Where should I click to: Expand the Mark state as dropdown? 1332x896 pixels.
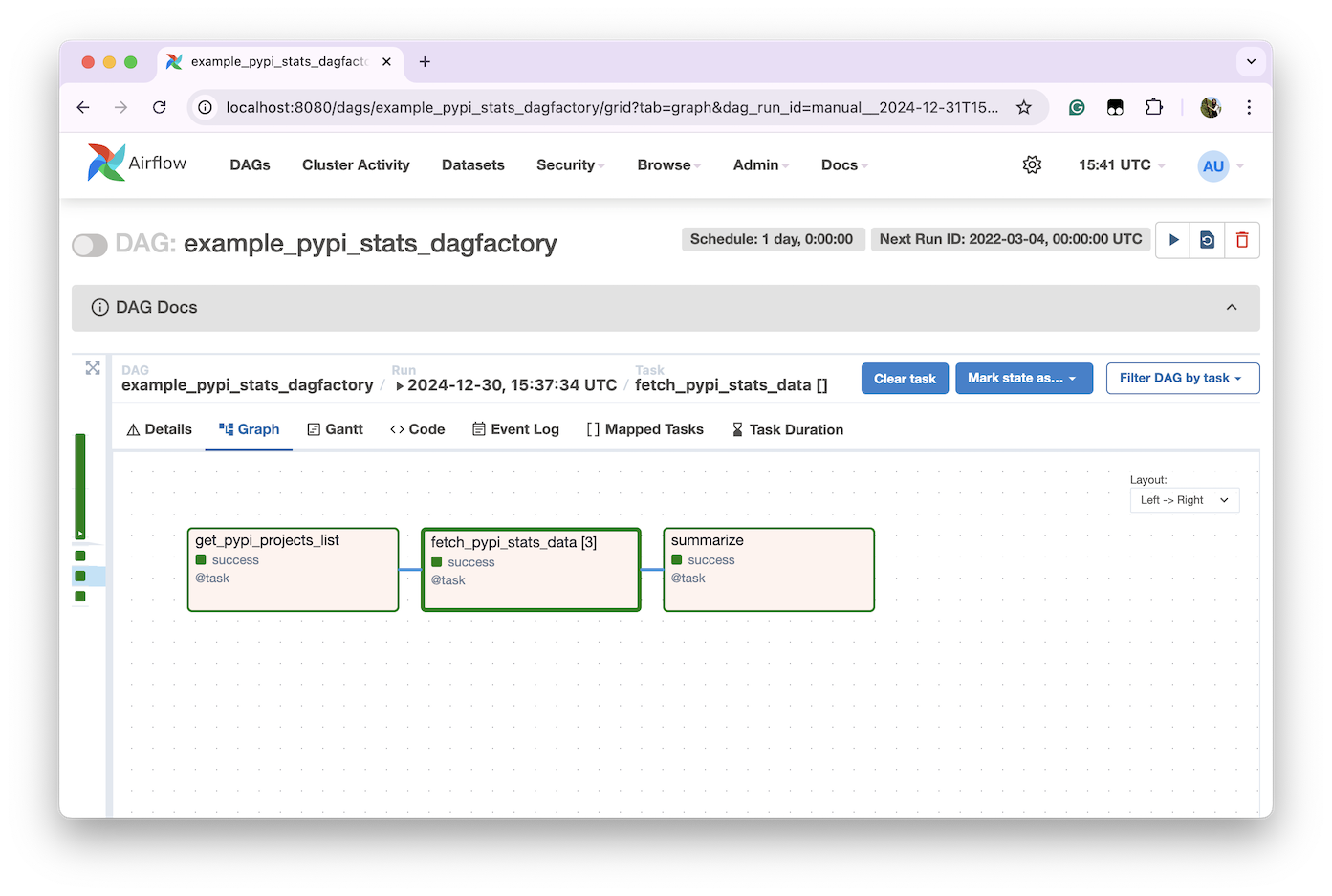point(1023,379)
